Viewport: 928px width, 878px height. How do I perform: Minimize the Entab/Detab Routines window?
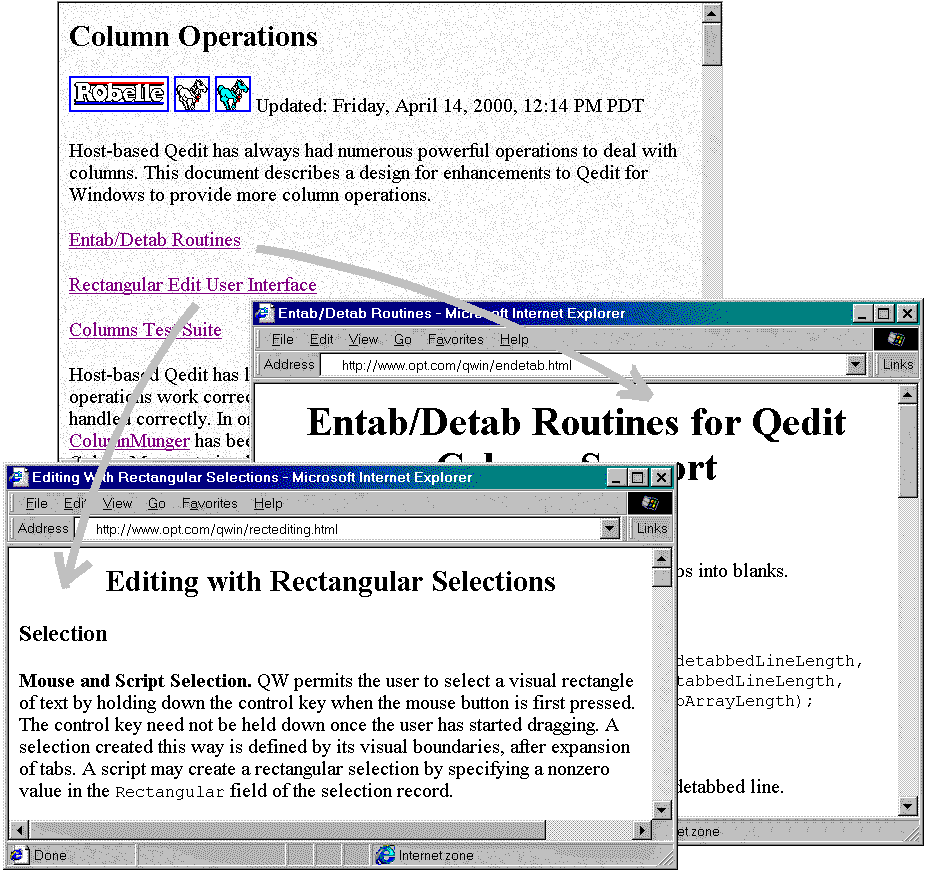point(862,313)
